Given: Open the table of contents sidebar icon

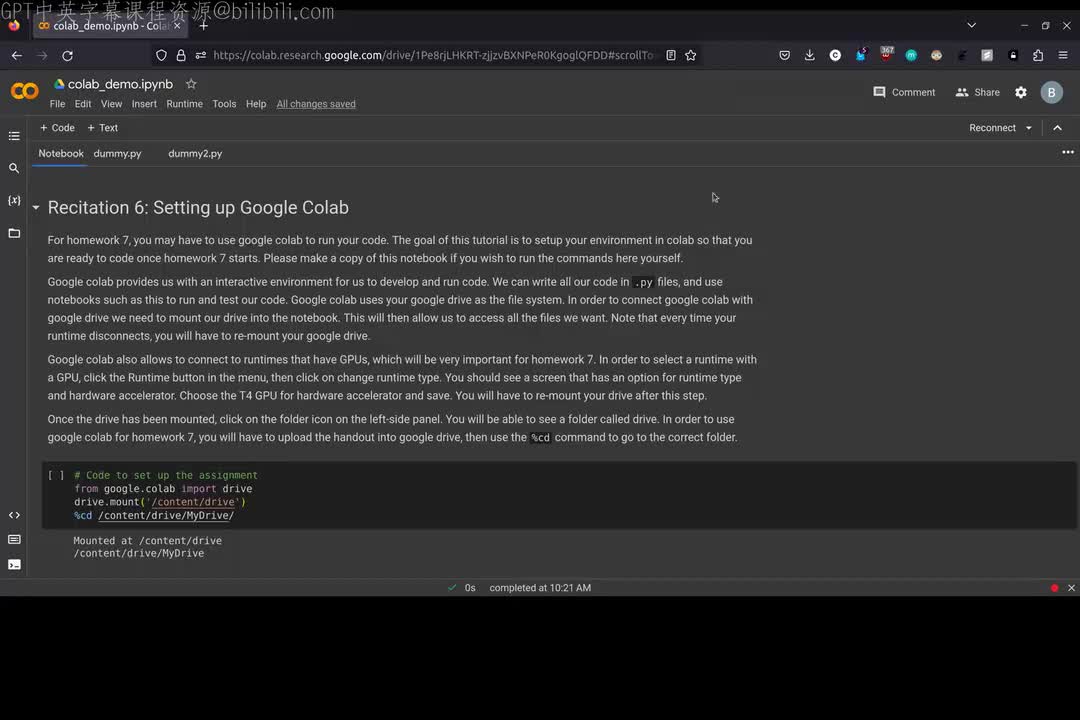Looking at the screenshot, I should tap(14, 136).
